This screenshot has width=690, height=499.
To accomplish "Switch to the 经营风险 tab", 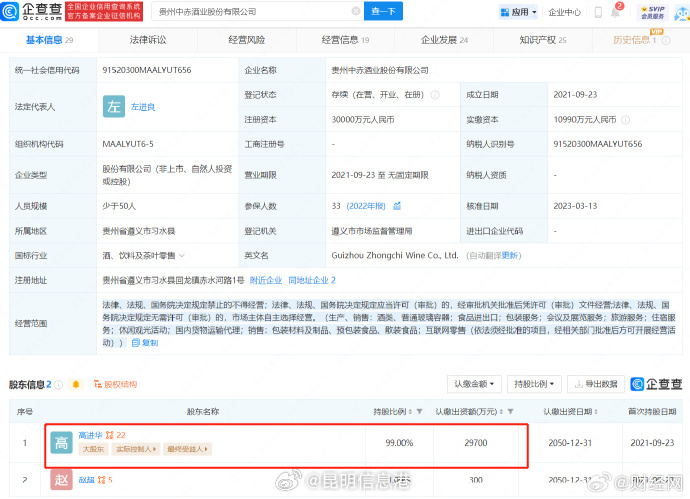I will (x=246, y=40).
